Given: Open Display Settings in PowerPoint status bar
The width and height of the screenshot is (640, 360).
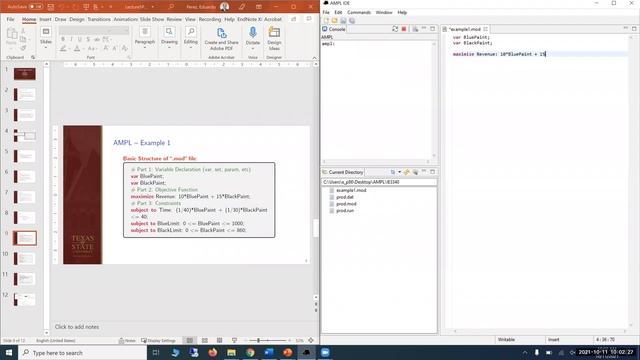Looking at the screenshot, I should tap(158, 340).
